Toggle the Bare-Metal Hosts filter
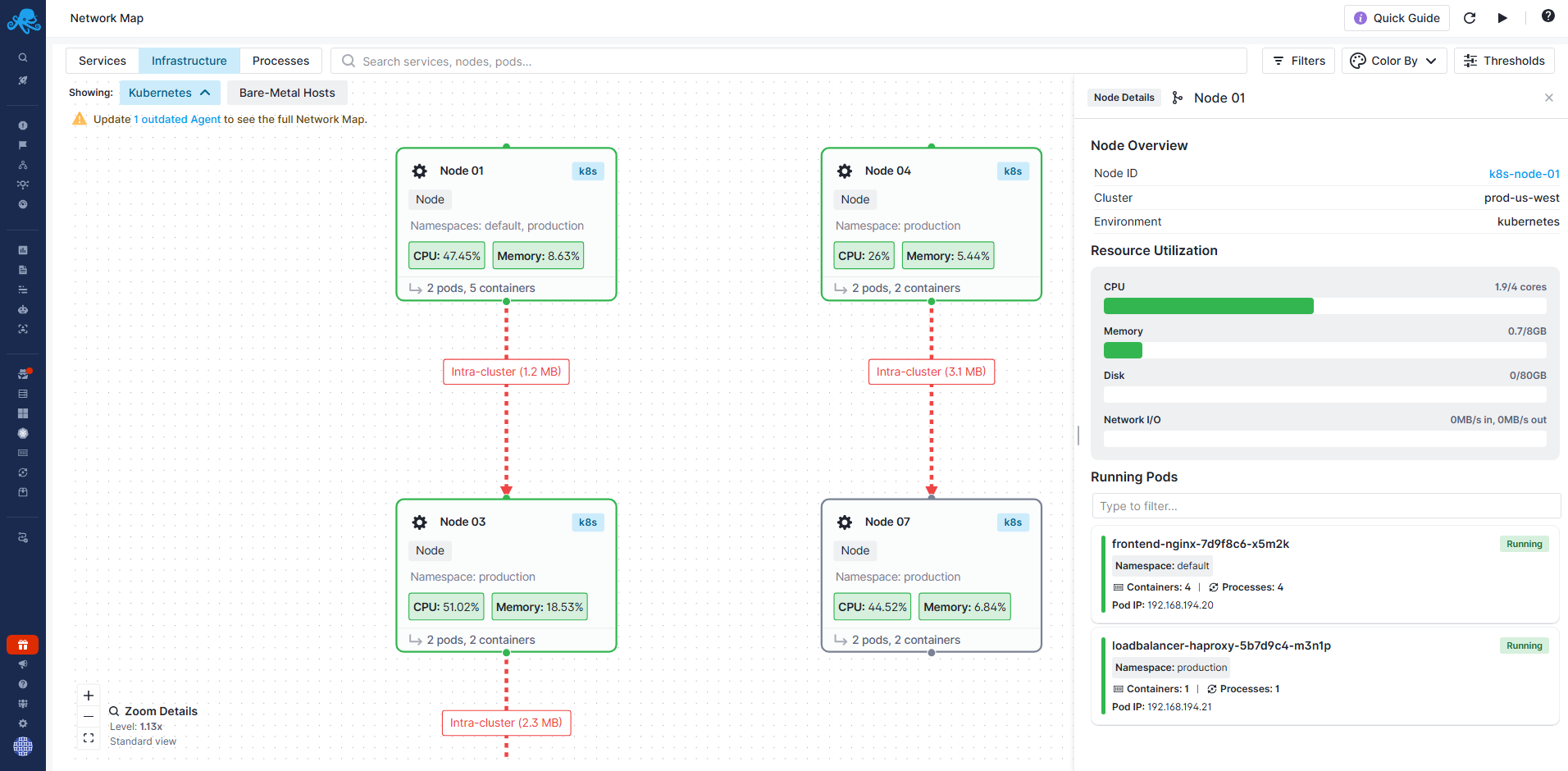The image size is (1568, 771). [286, 92]
